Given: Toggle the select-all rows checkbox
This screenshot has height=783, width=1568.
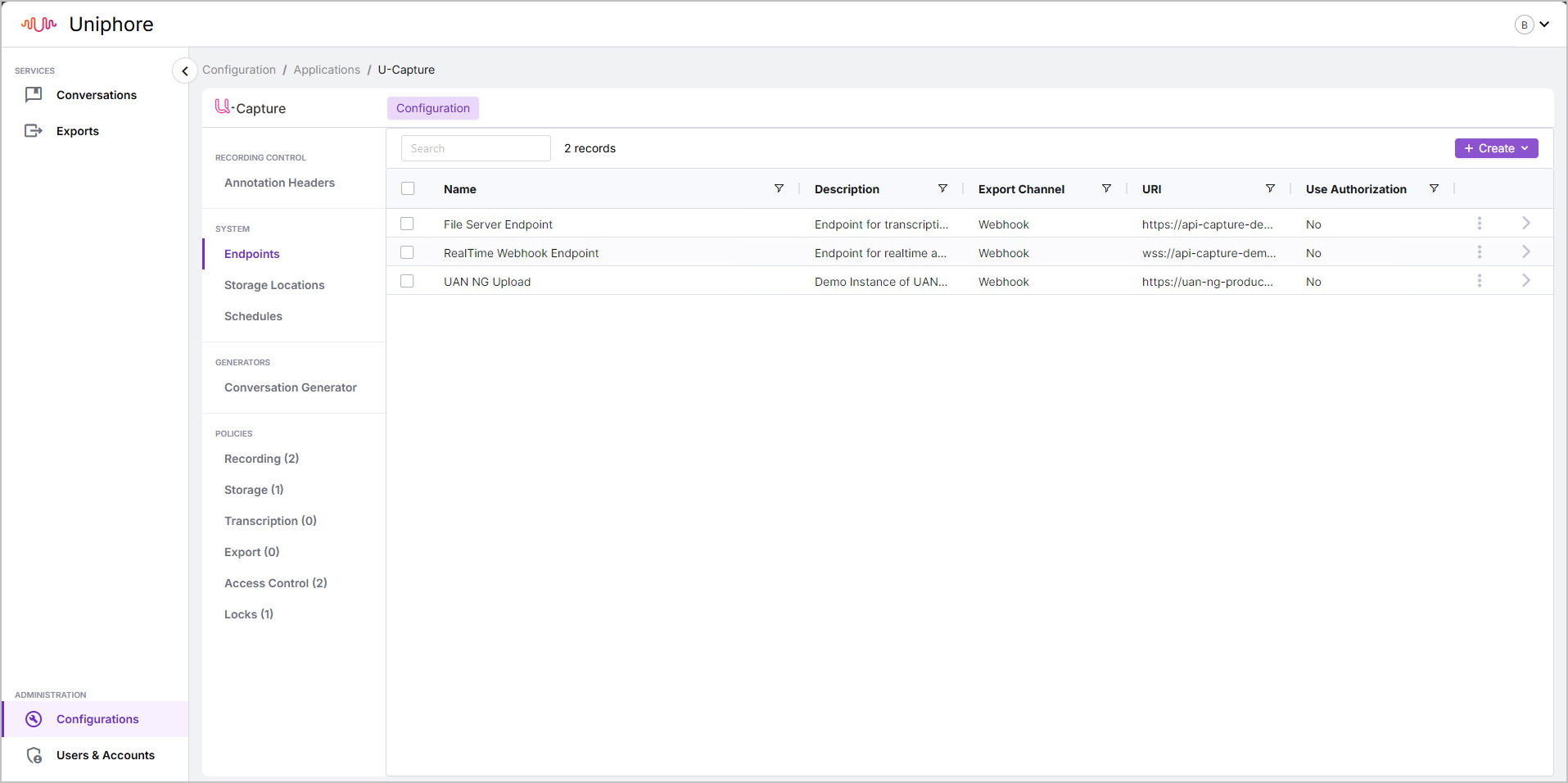Looking at the screenshot, I should pos(408,188).
